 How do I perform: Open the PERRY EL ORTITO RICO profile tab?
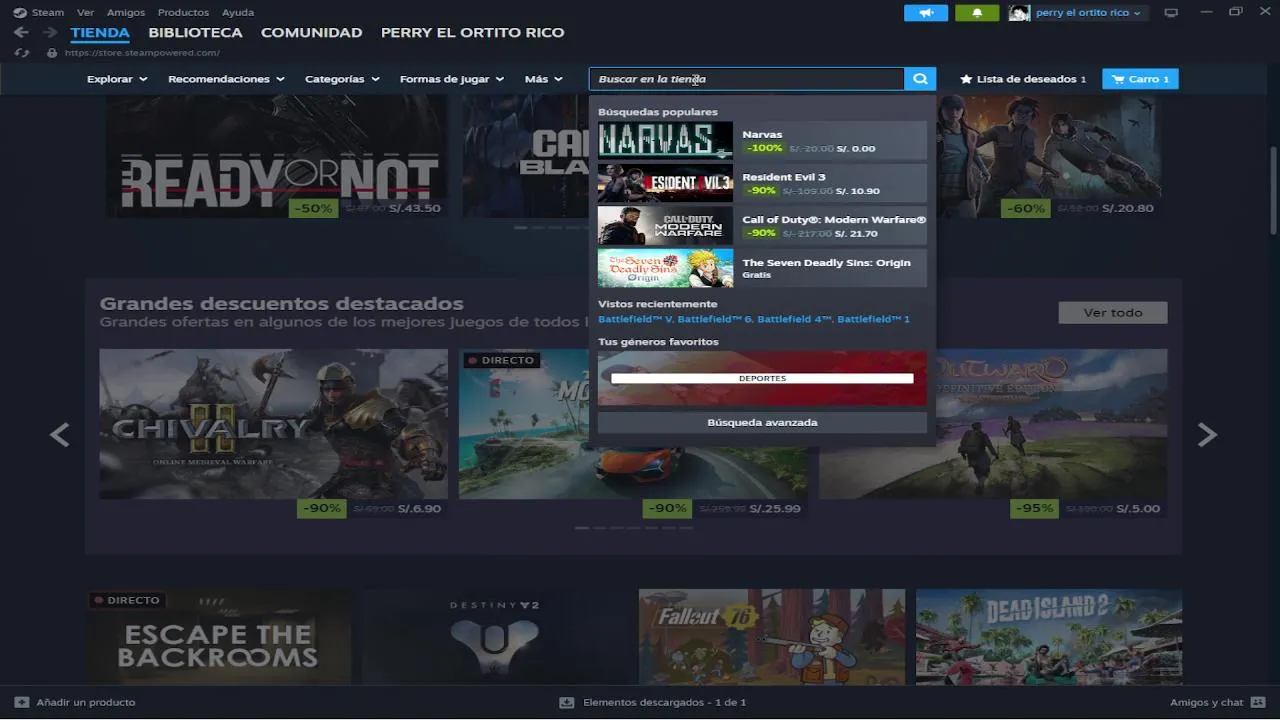click(x=472, y=33)
